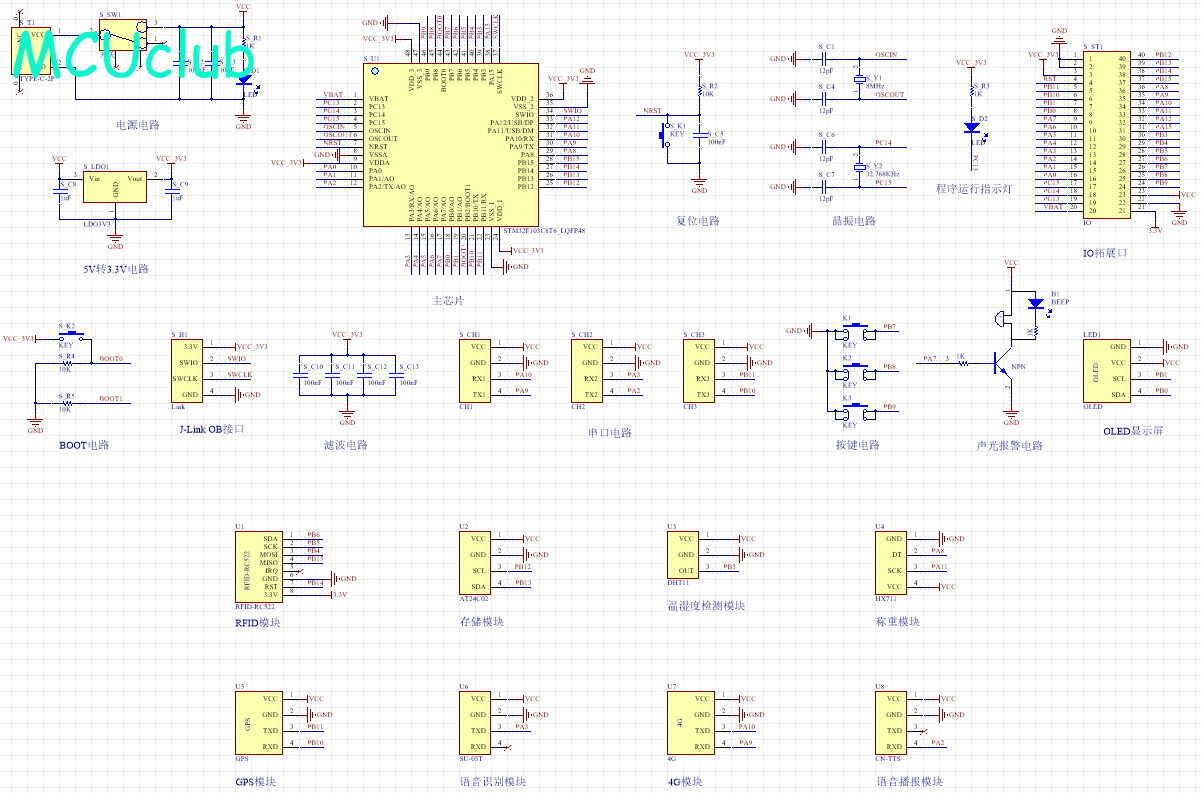Select filter capacitor S_C10 100nF
Viewport: 1202px width, 795px height.
pyautogui.click(x=300, y=374)
